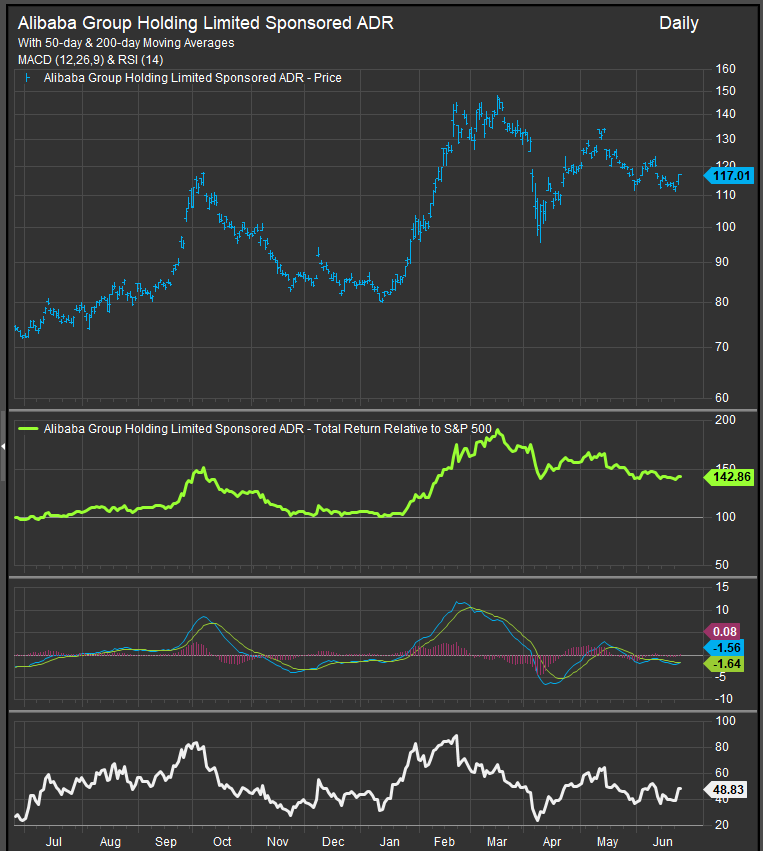Click the 110 price axis label
Screen dimensions: 763x851
pos(726,195)
